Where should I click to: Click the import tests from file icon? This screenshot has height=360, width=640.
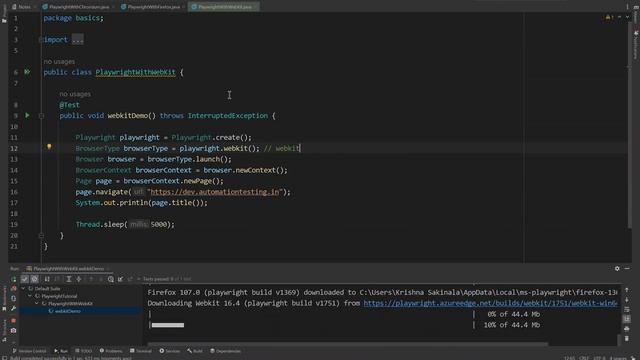point(120,279)
